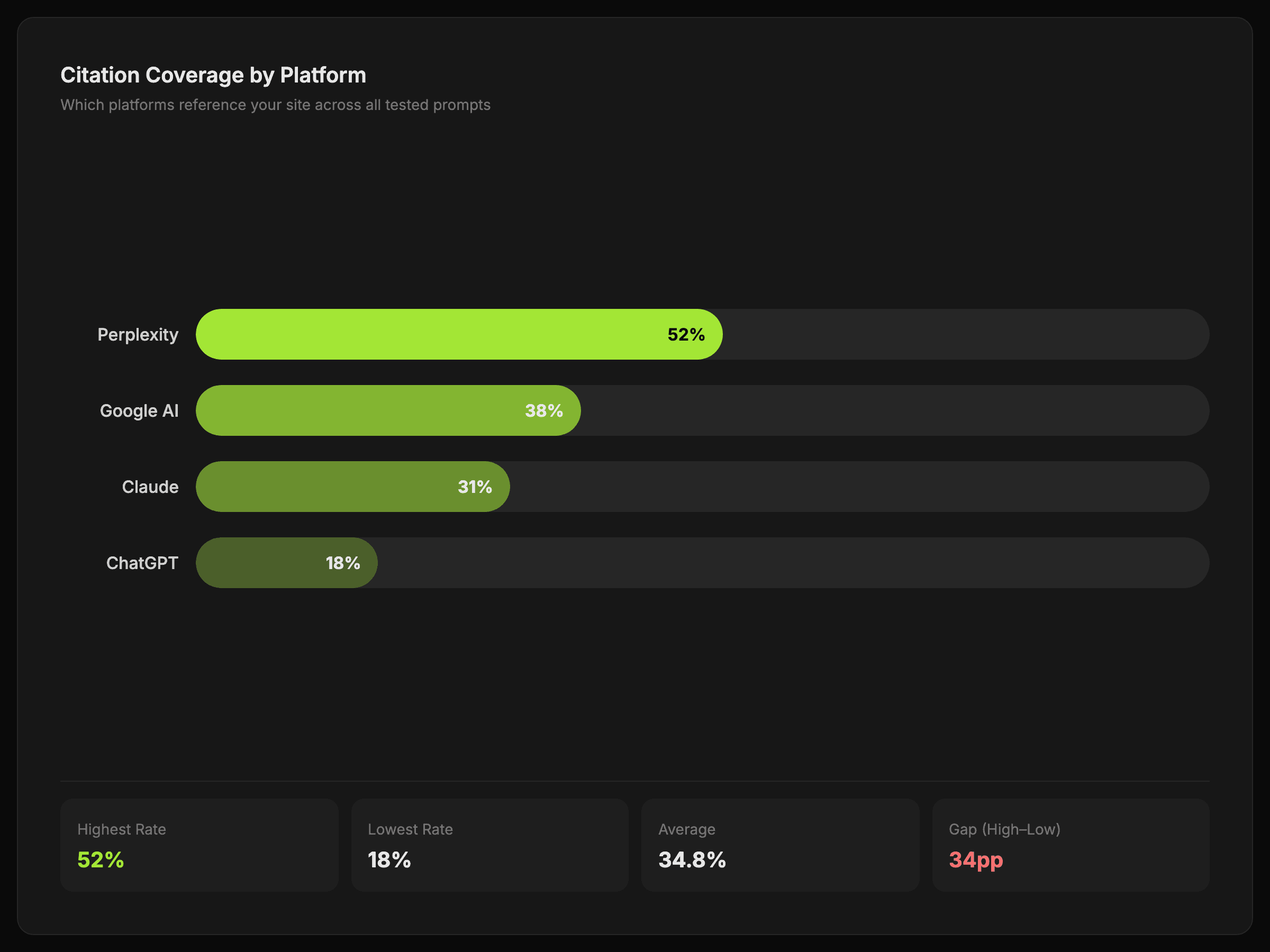Click the 52% label inside Perplexity bar

686,335
